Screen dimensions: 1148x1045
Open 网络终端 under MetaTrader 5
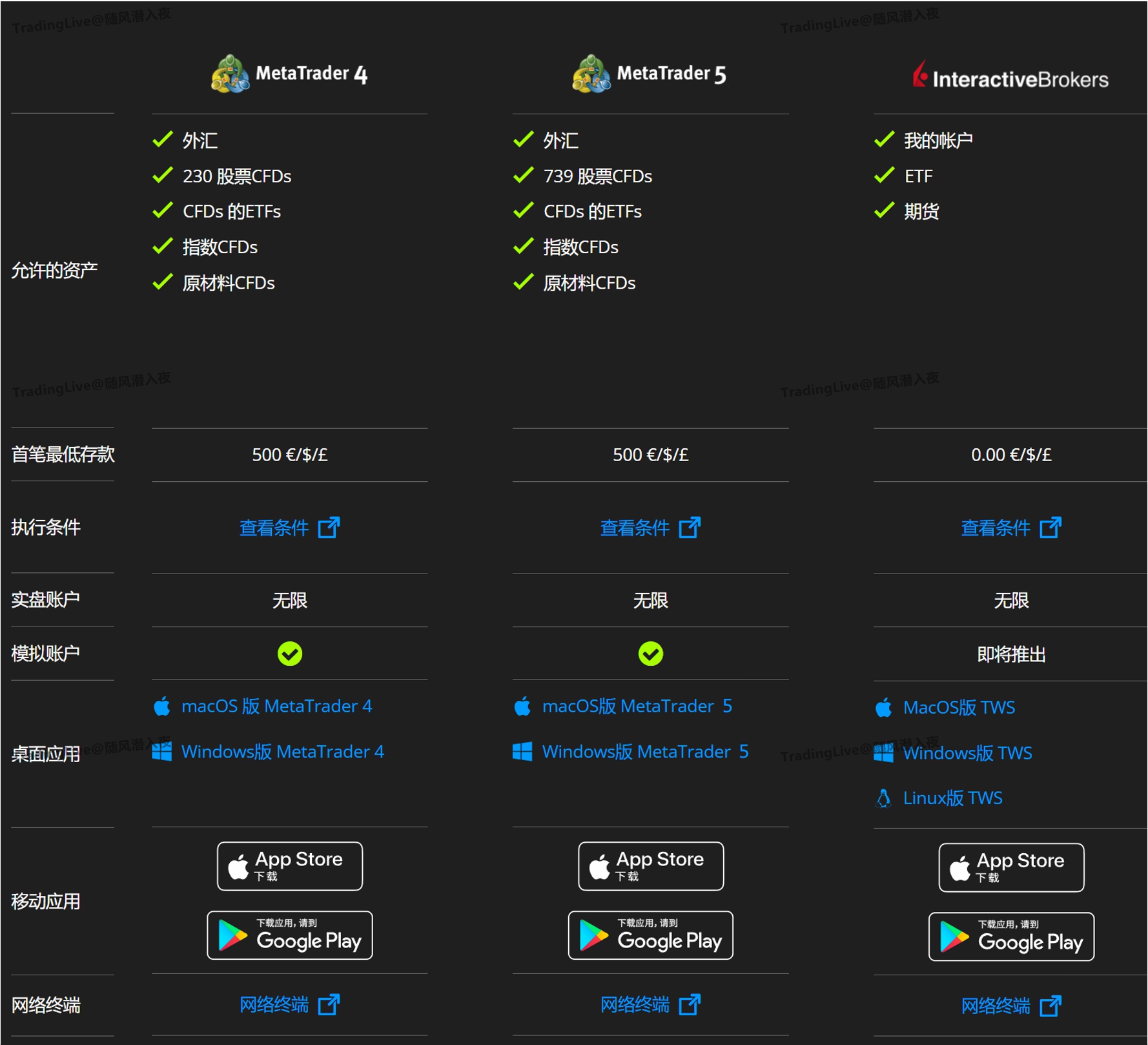pos(633,1004)
